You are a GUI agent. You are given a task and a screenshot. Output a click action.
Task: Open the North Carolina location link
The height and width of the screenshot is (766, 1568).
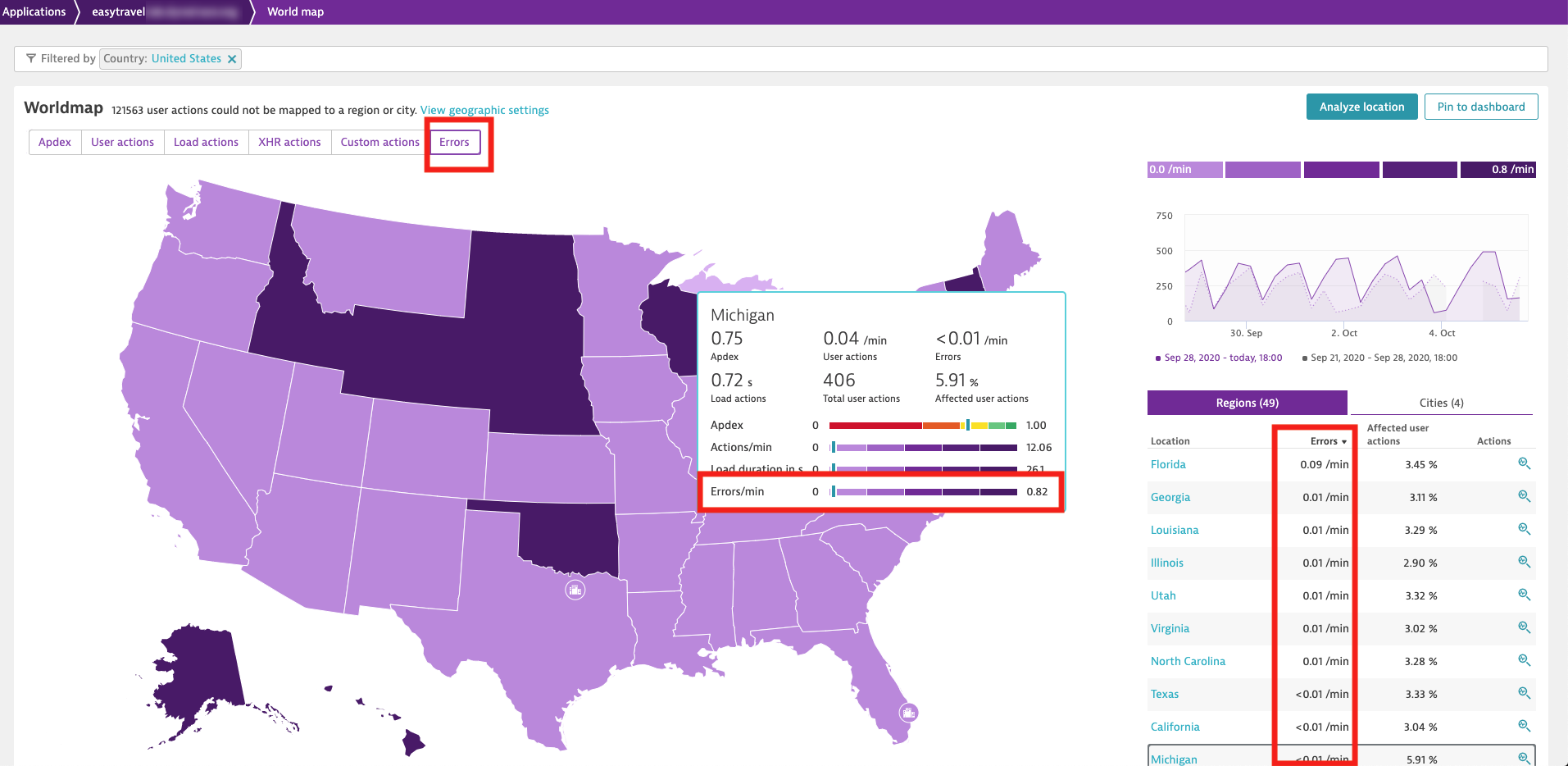click(1188, 661)
